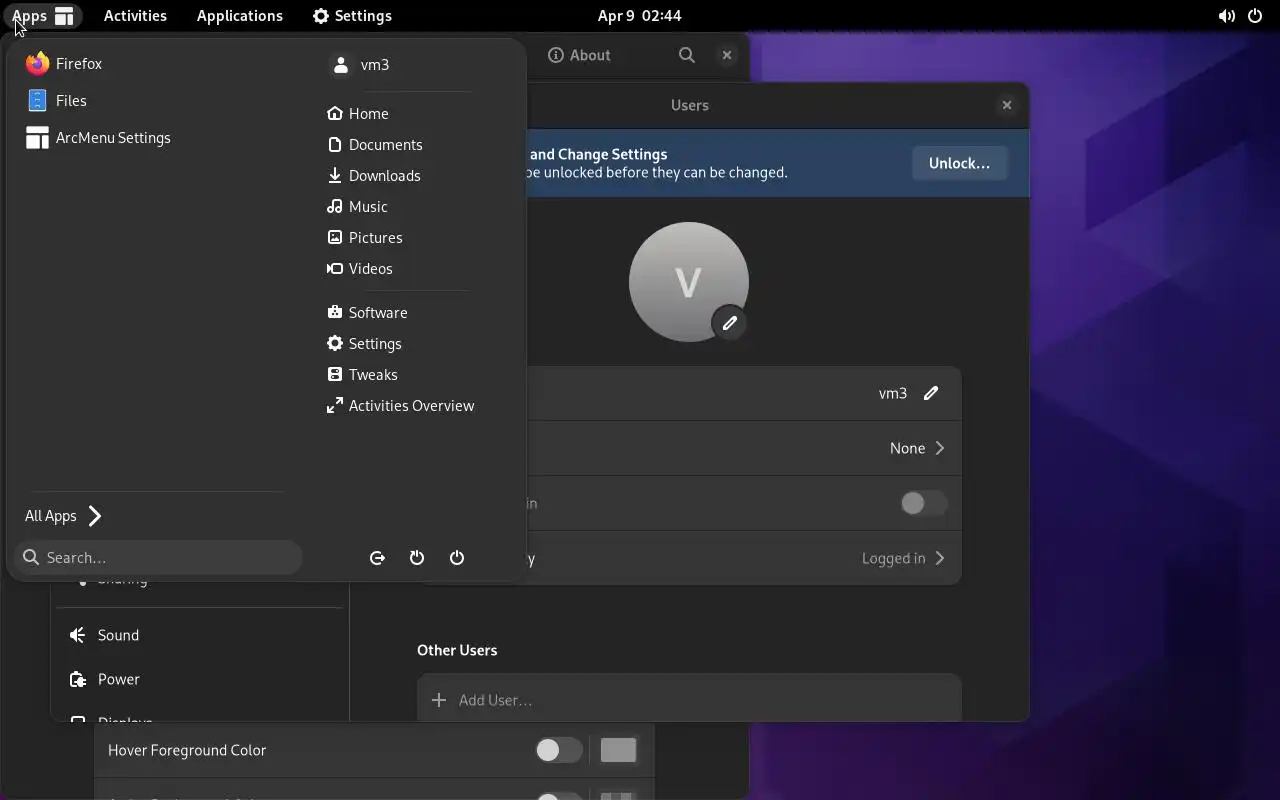Switch to About tab in background window
1280x800 pixels.
579,55
